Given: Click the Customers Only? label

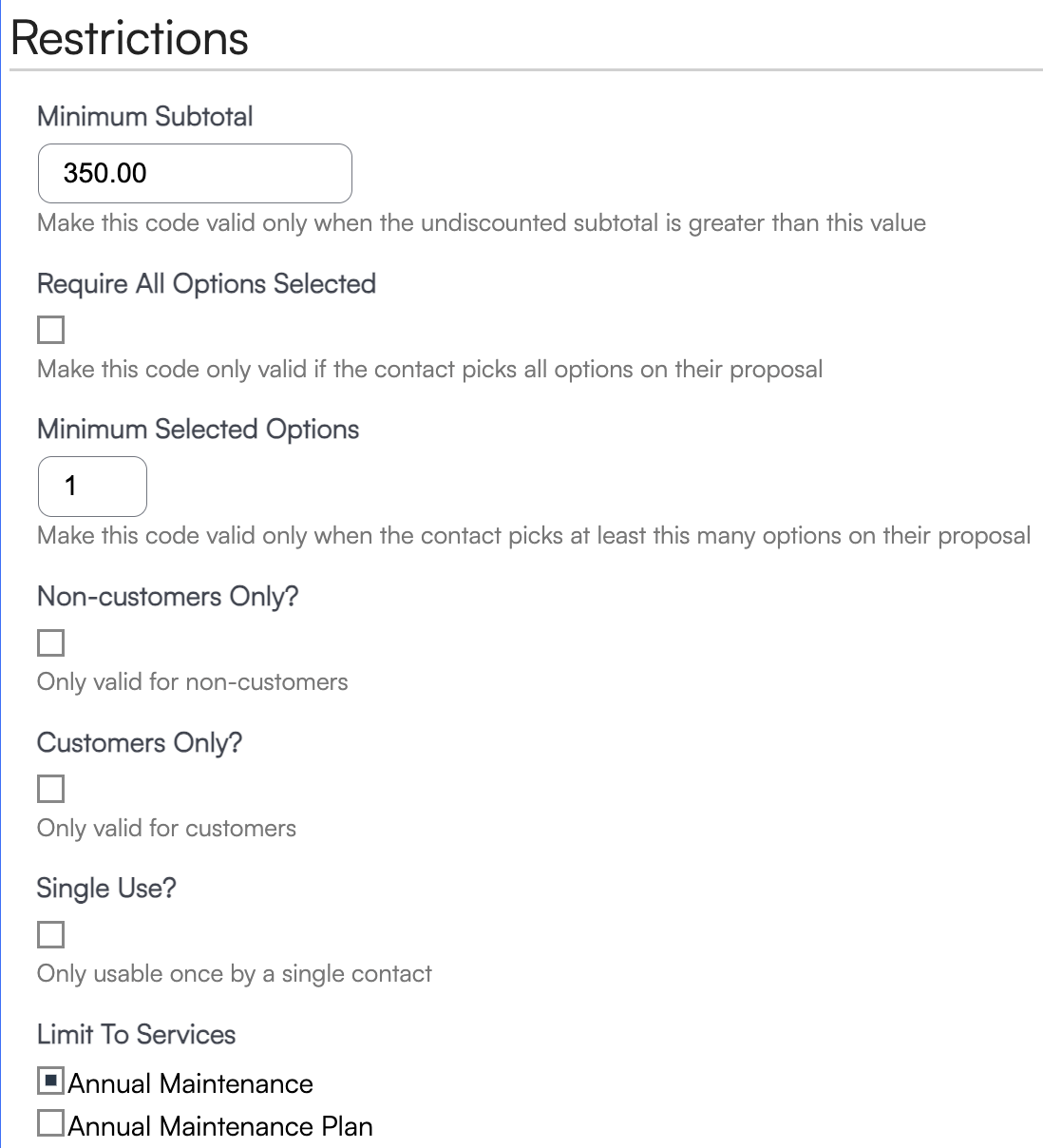Looking at the screenshot, I should tap(140, 743).
